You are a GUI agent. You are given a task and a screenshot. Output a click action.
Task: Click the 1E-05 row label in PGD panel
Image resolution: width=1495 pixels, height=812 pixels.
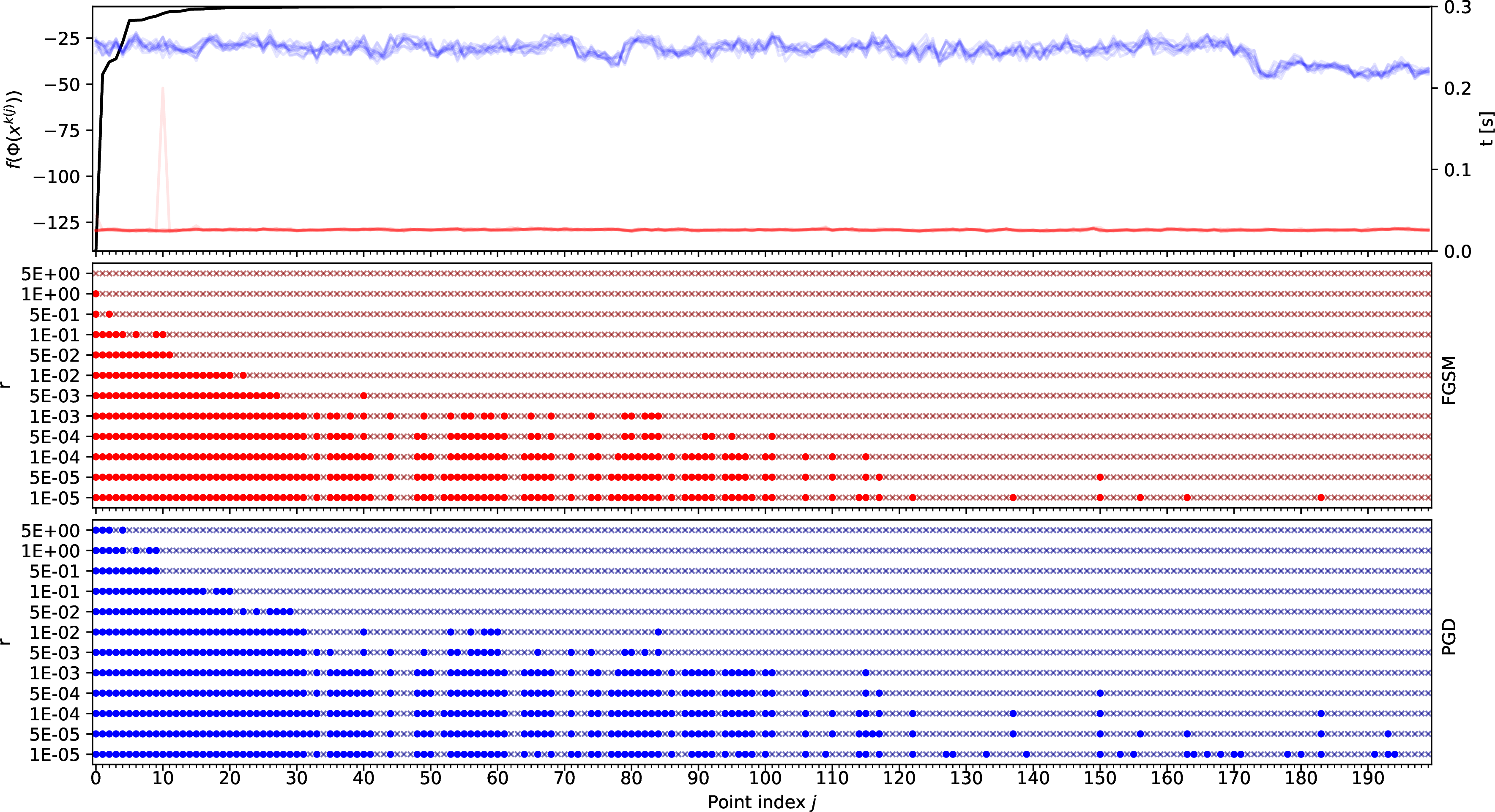click(x=55, y=755)
